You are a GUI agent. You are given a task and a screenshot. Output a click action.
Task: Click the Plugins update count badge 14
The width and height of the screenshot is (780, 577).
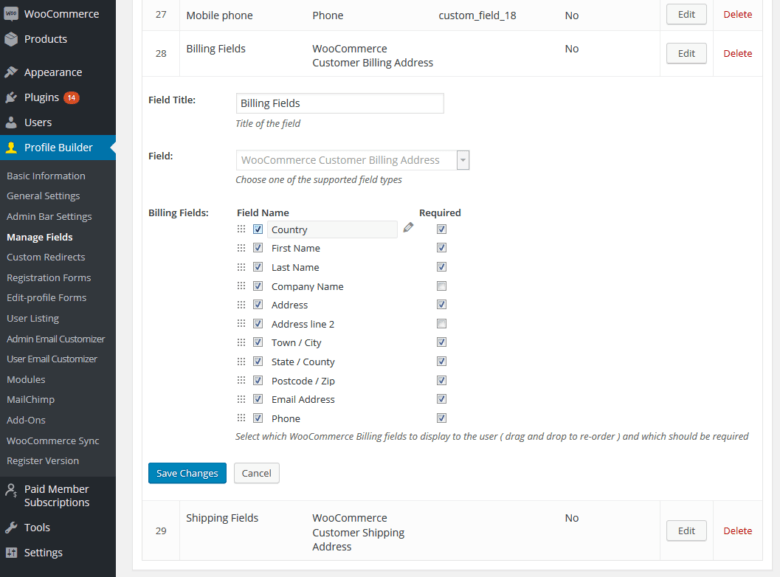pos(71,97)
